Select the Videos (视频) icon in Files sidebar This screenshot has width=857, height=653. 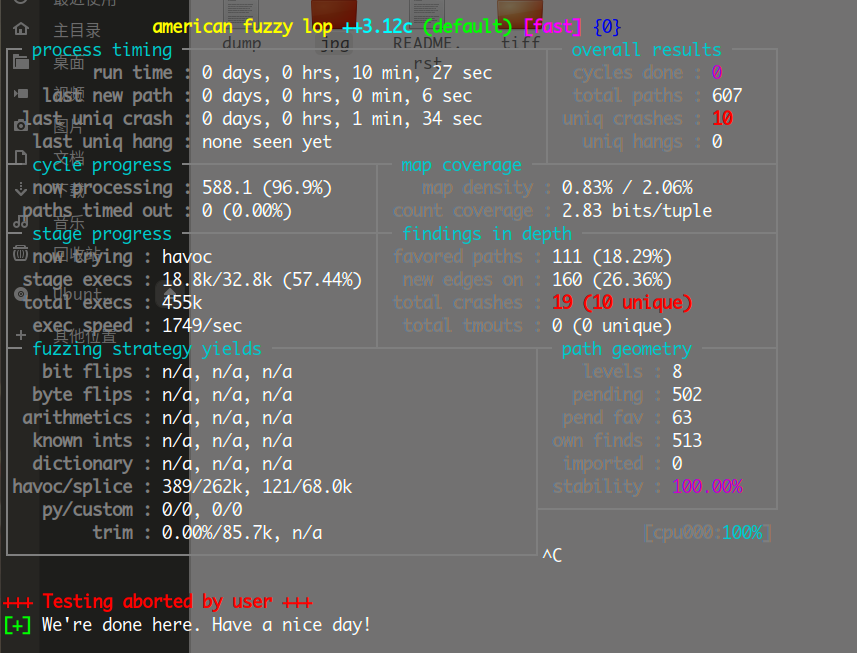tap(21, 94)
